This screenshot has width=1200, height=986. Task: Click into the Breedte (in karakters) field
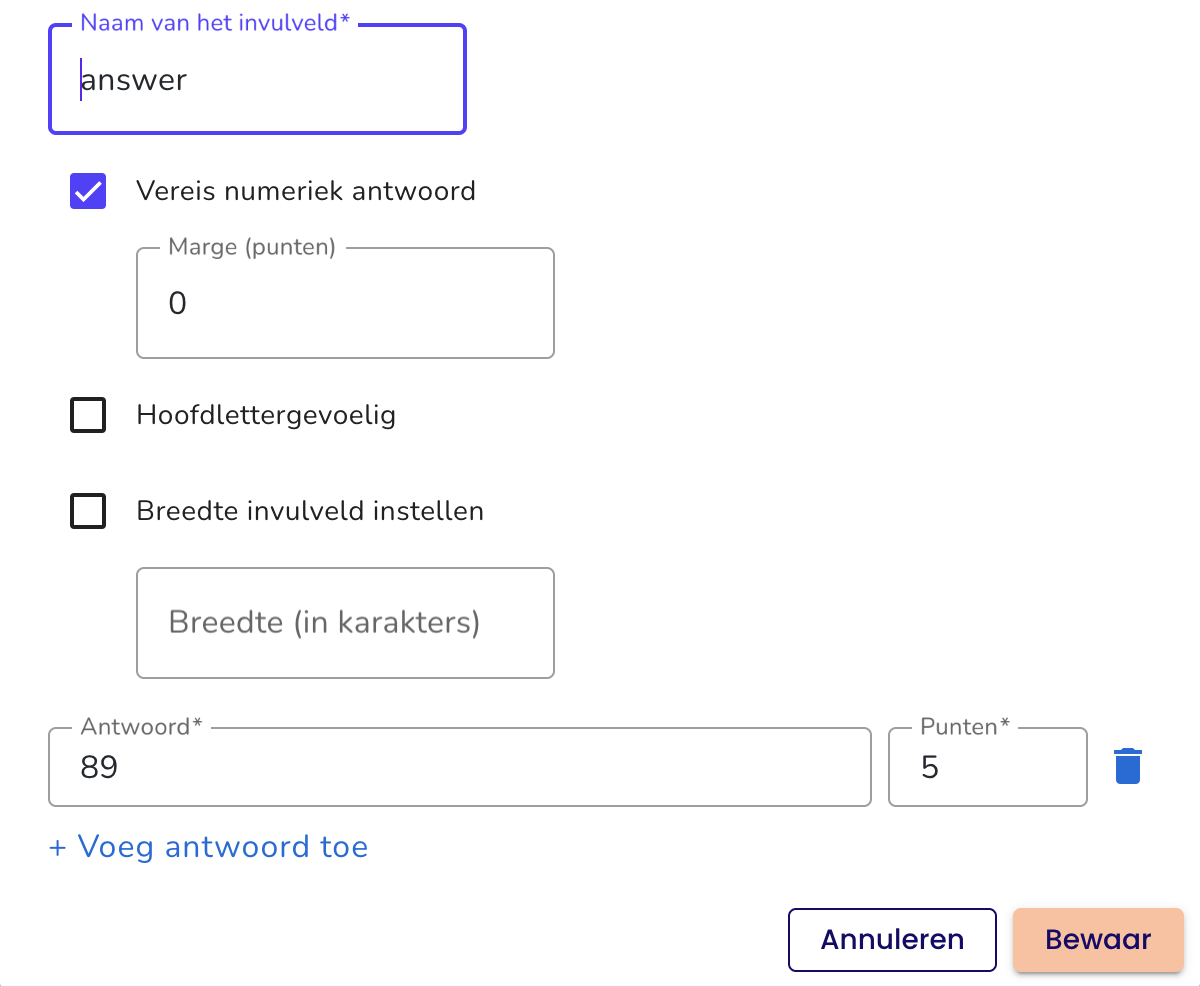tap(345, 623)
